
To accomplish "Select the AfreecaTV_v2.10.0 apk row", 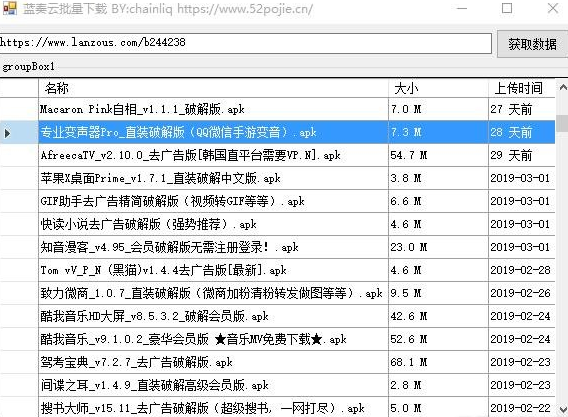I will click(277, 155).
